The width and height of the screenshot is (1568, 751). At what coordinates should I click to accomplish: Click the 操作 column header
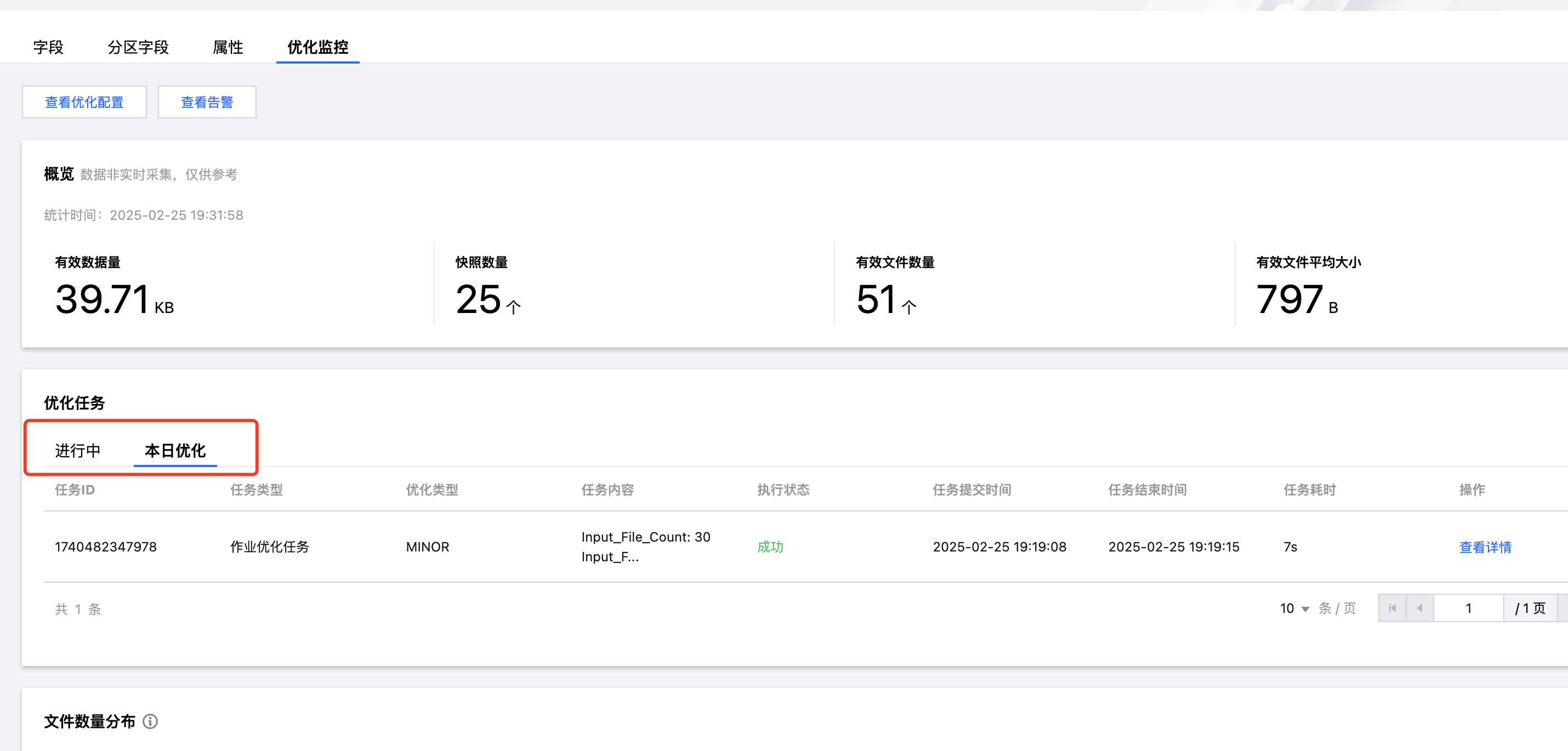pyautogui.click(x=1472, y=490)
